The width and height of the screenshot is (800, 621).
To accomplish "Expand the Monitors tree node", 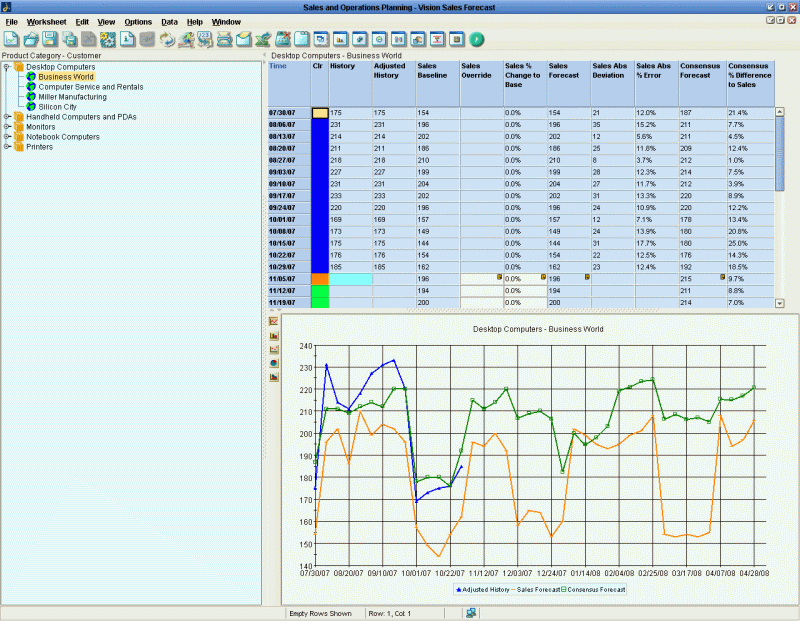I will click(7, 127).
